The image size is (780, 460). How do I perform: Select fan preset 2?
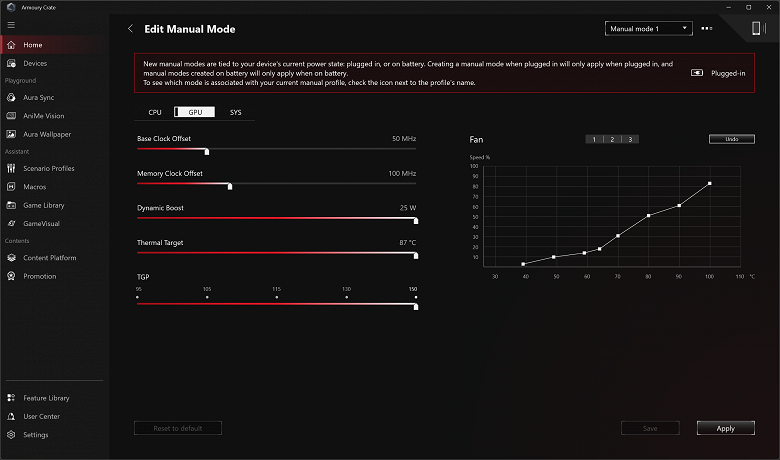612,139
